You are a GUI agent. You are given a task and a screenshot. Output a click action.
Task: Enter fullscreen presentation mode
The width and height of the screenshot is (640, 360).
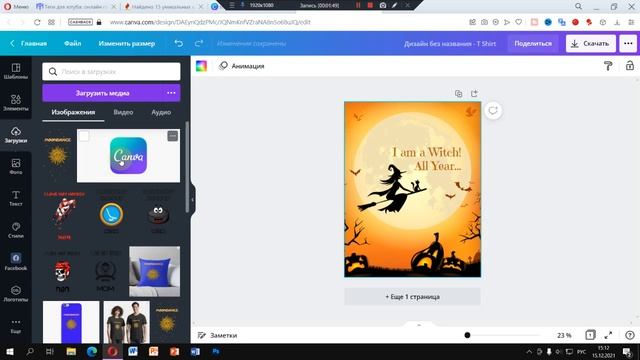pyautogui.click(x=608, y=335)
